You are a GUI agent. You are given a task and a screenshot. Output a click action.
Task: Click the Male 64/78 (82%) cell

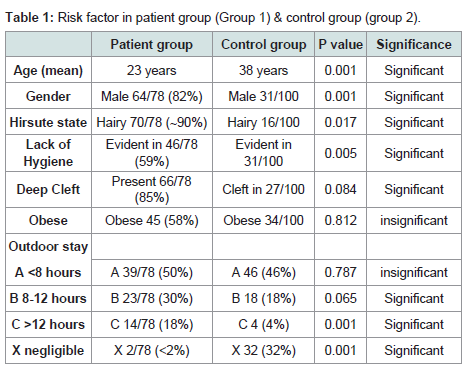152,96
